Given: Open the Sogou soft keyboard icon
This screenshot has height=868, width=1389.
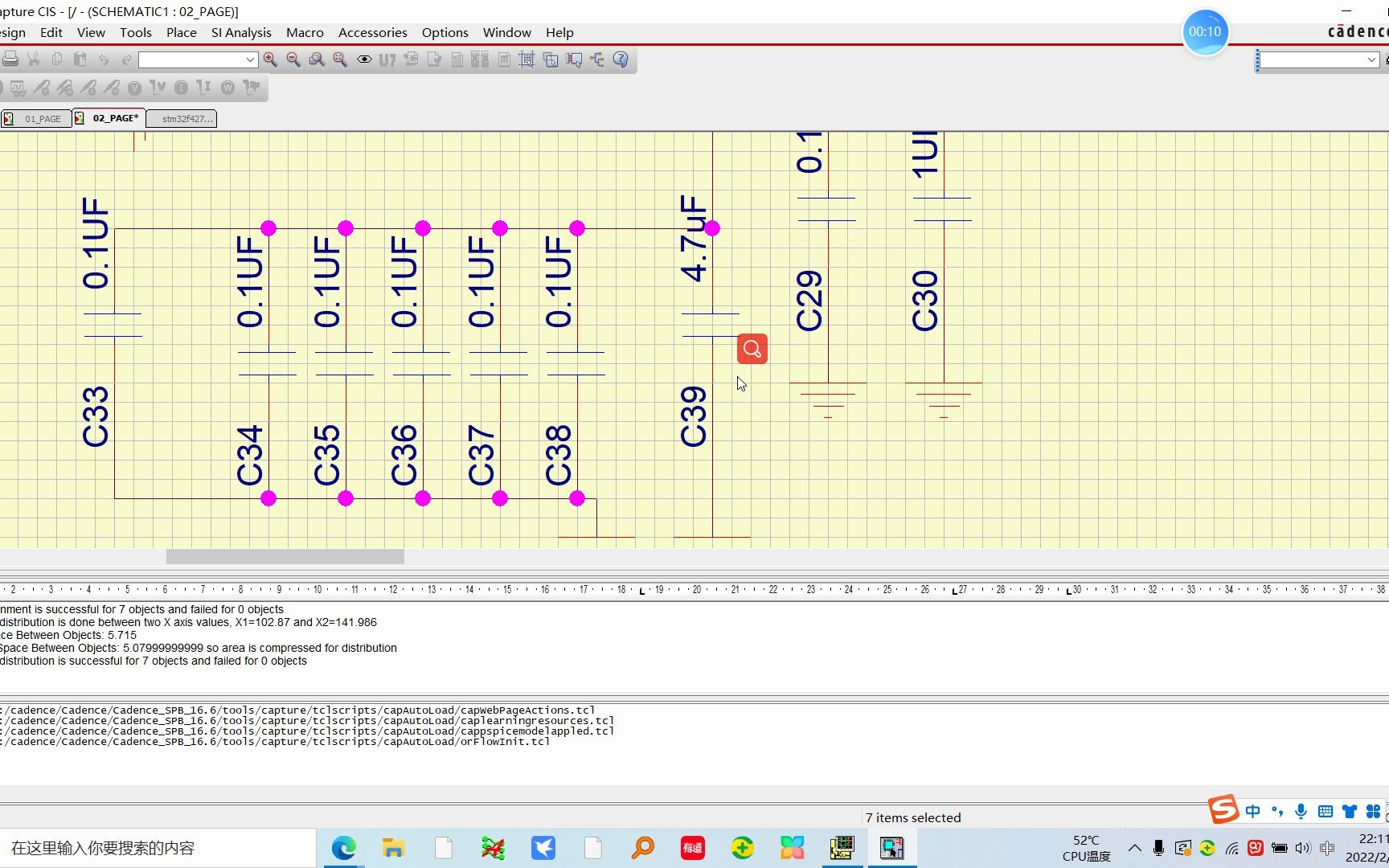Looking at the screenshot, I should (x=1325, y=811).
